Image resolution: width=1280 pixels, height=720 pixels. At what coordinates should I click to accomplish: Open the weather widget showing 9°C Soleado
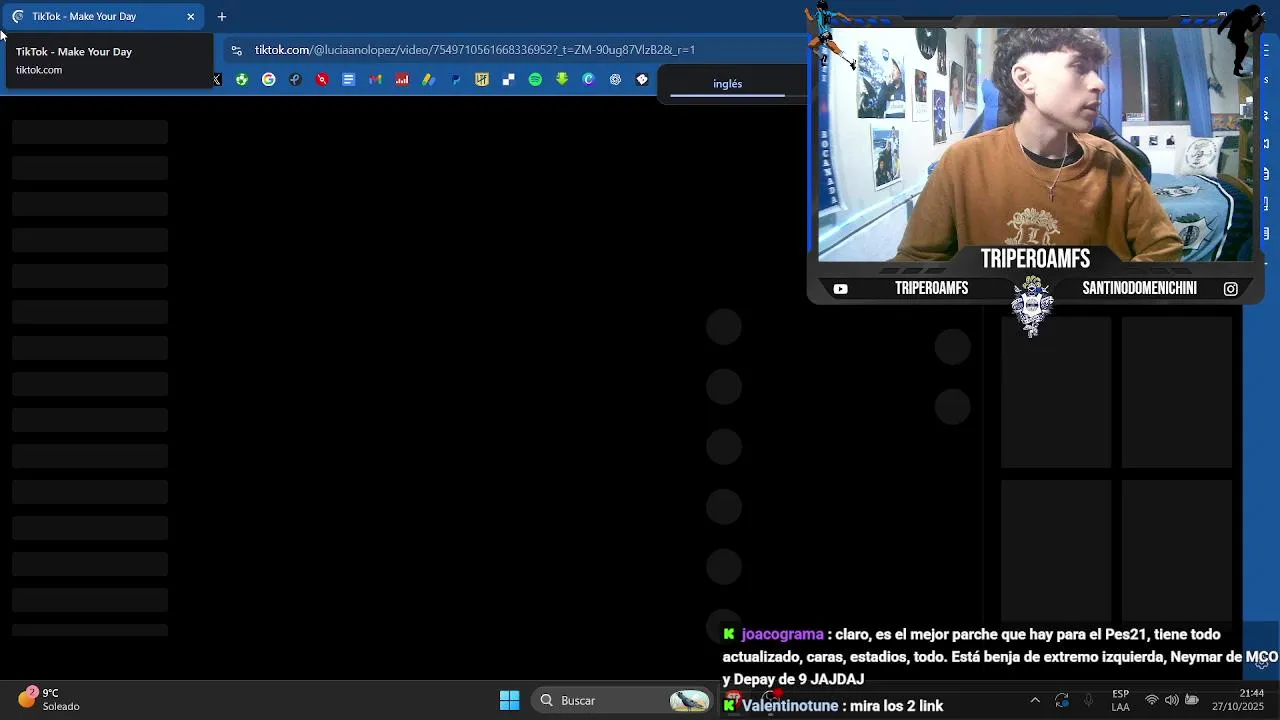[50, 700]
